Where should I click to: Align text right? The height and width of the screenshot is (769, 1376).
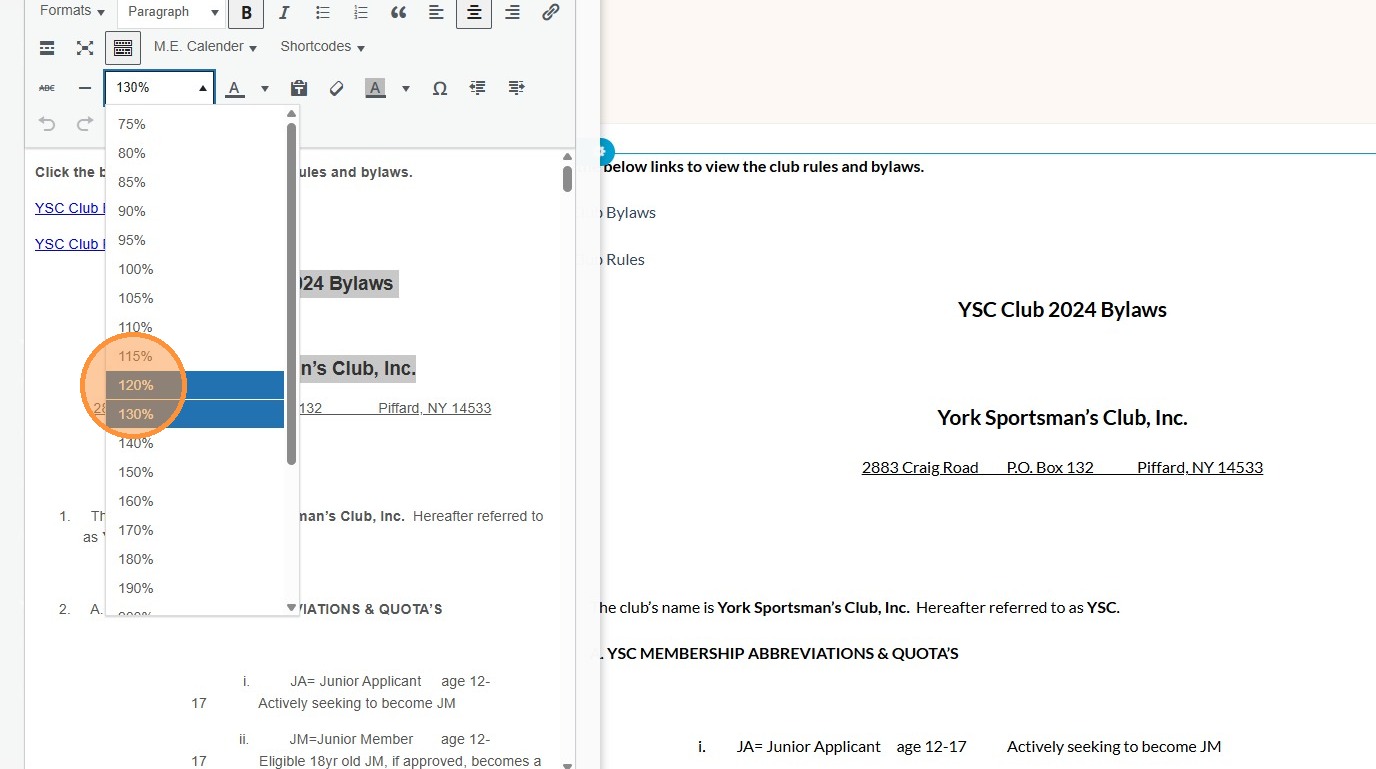click(x=512, y=12)
